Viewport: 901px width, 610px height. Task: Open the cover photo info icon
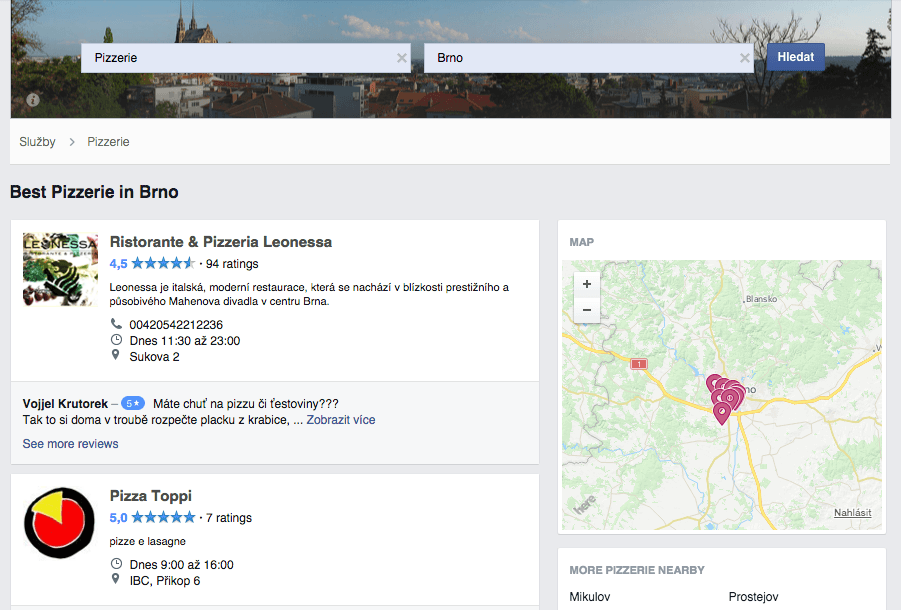tap(33, 100)
